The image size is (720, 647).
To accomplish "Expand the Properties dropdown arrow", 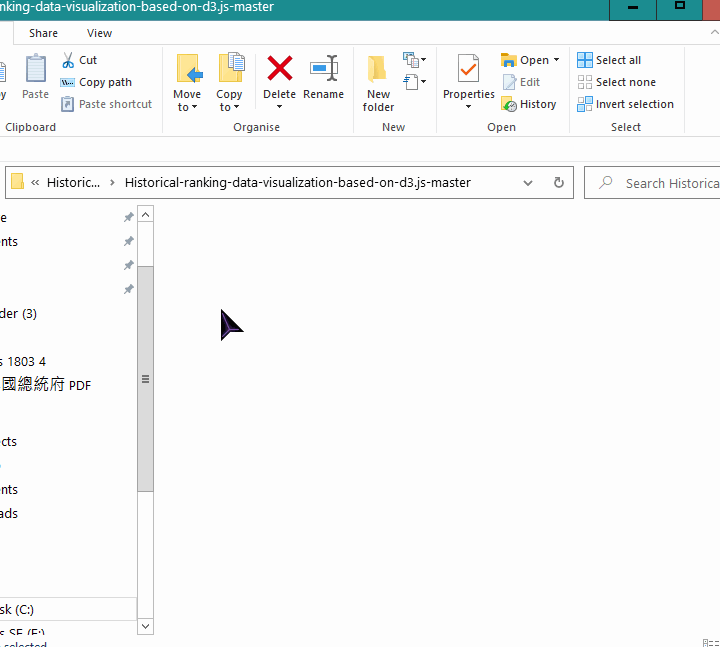I will pos(468,107).
